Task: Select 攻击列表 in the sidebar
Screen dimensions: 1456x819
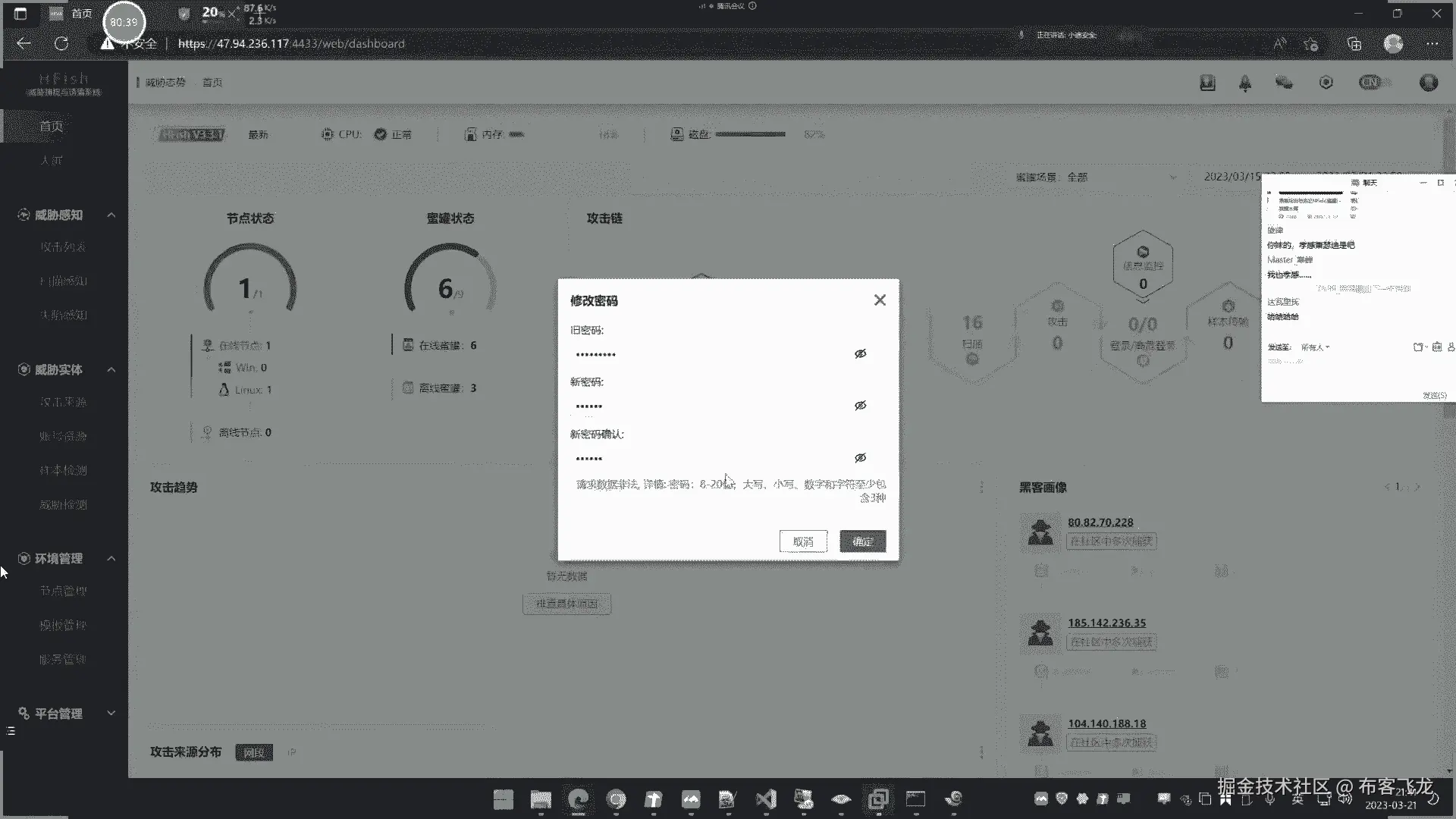Action: [63, 247]
